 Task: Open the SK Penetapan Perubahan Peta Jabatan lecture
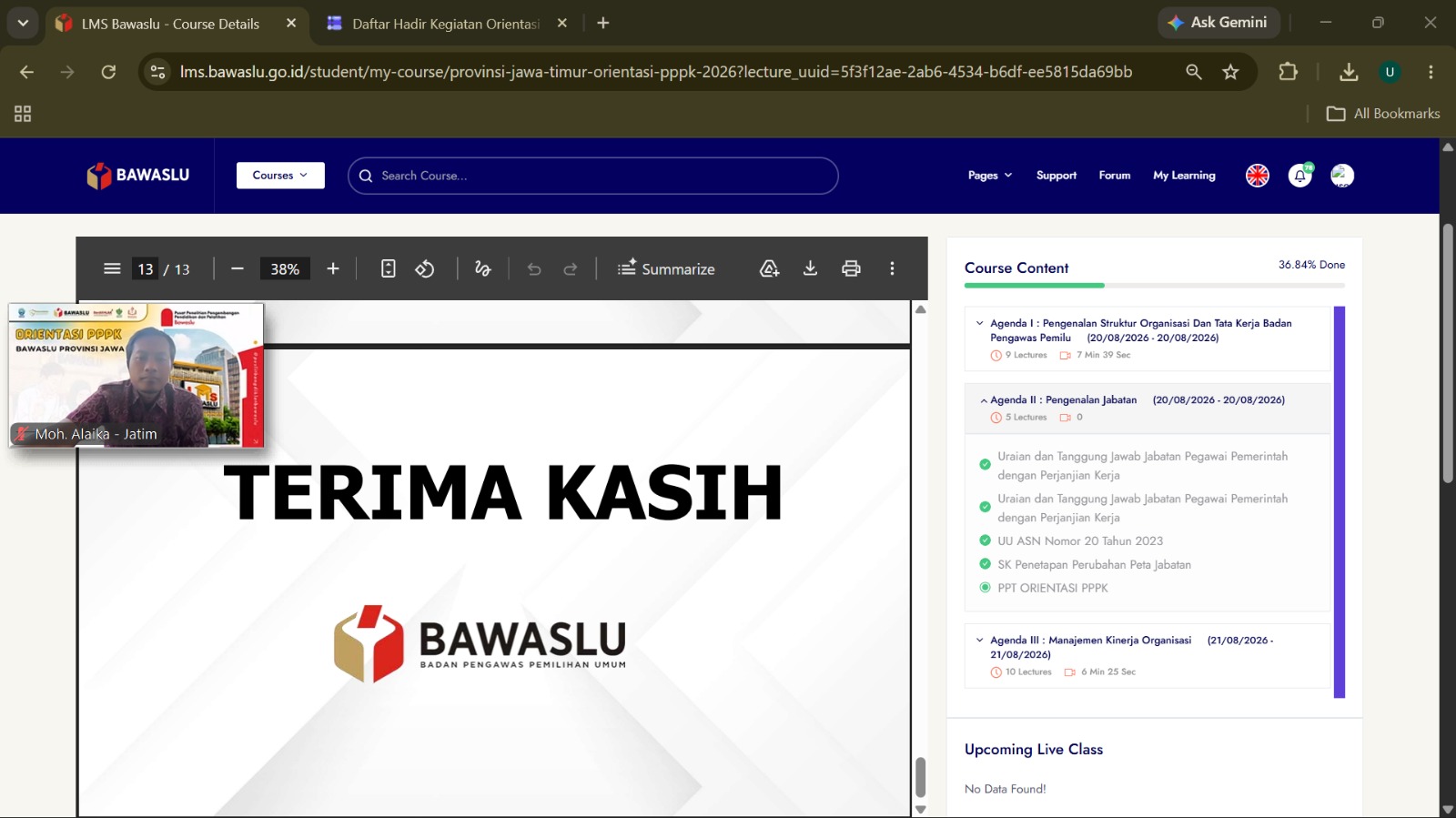point(1094,564)
